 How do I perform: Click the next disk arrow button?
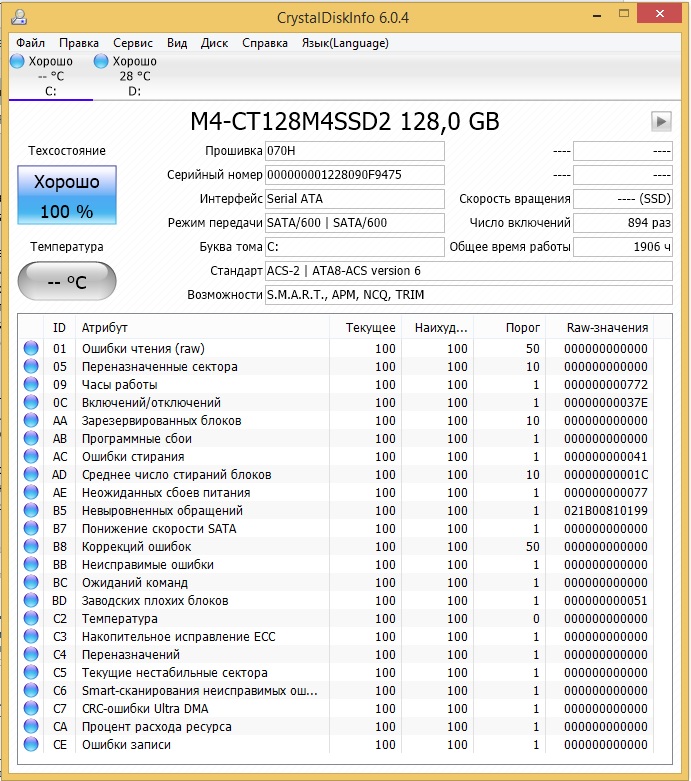click(x=661, y=121)
